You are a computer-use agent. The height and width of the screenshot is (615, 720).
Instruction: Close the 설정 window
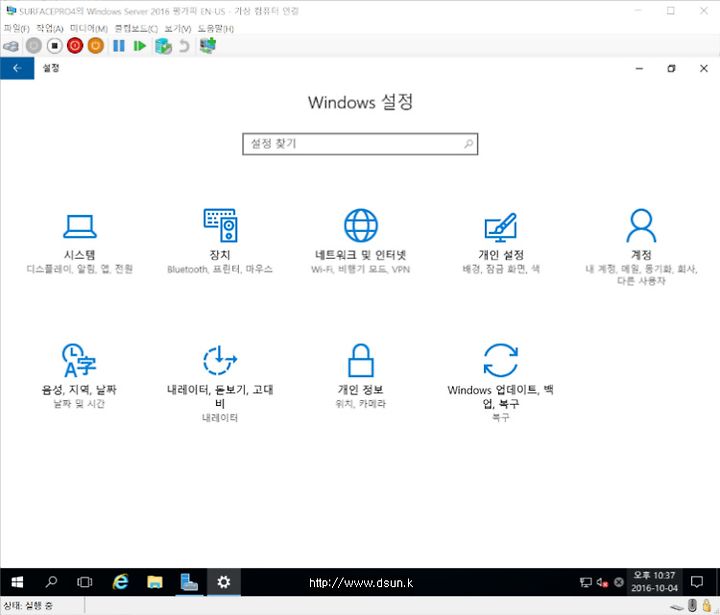[x=703, y=68]
